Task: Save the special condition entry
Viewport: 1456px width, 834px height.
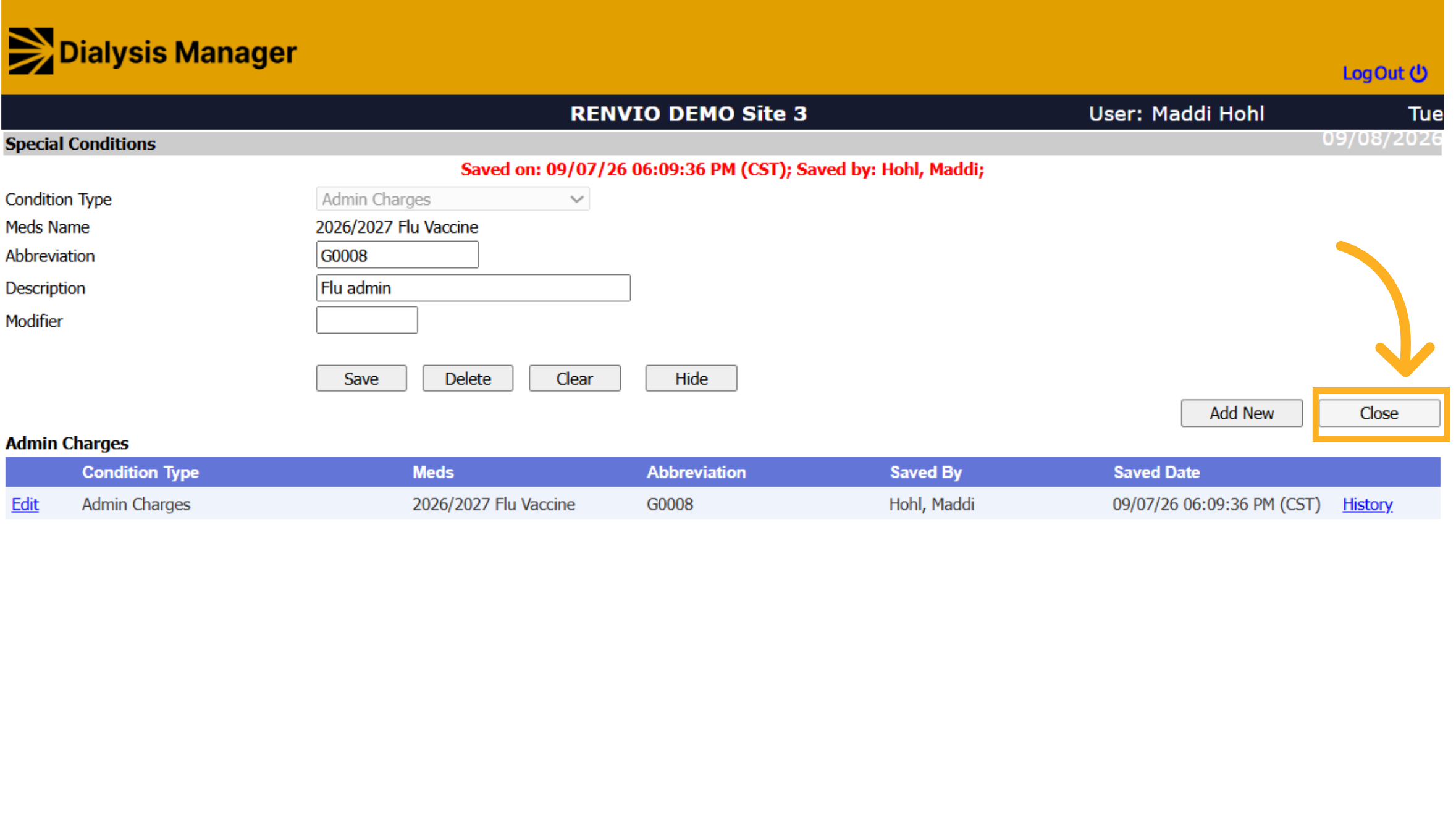Action: point(361,378)
